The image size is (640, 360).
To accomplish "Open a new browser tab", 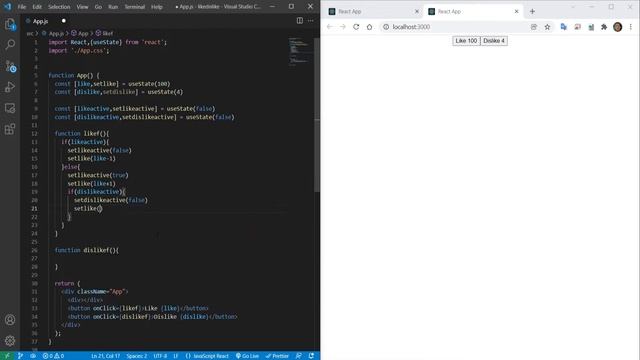I will click(532, 11).
